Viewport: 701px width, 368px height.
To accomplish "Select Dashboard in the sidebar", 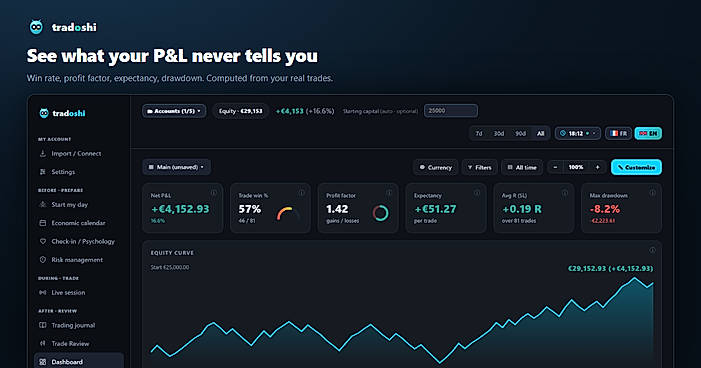I will pos(79,361).
